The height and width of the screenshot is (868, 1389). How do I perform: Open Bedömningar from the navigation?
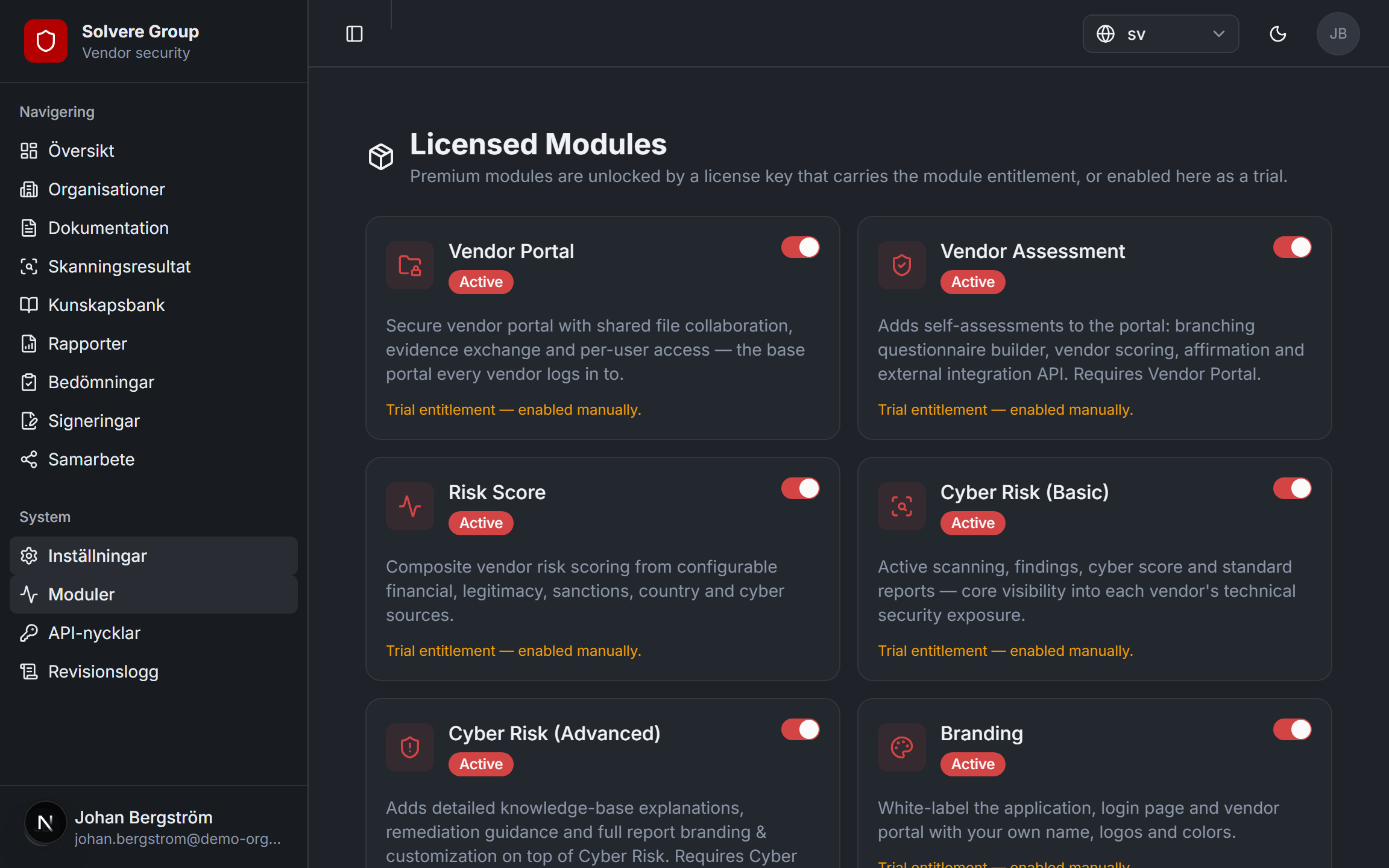[154, 382]
